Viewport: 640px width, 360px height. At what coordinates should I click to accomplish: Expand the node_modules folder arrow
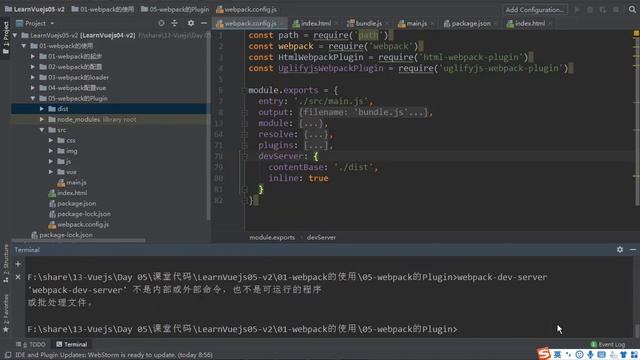[42, 120]
